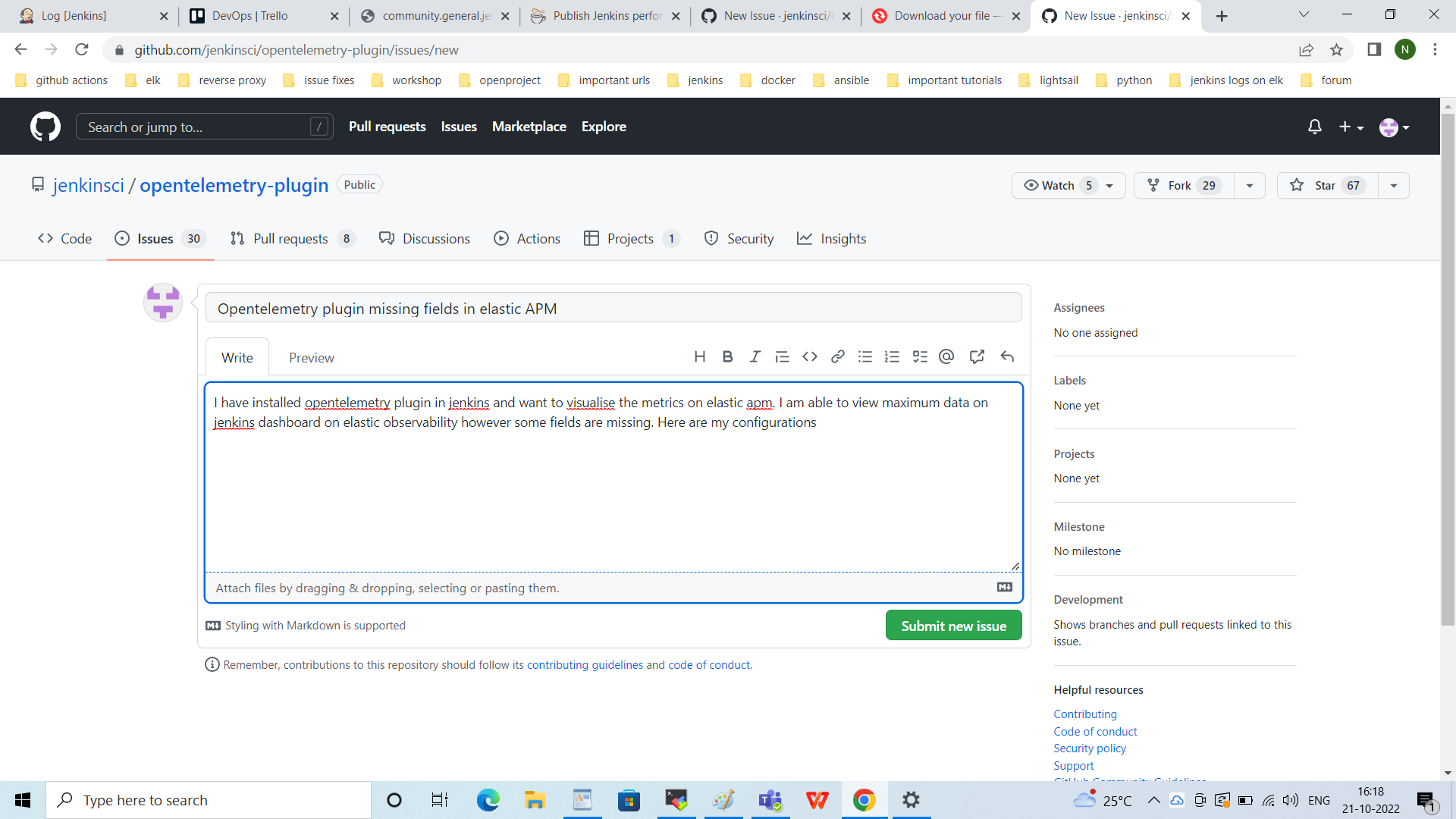Open Watch notifications dropdown
The height and width of the screenshot is (819, 1456).
[1068, 186]
